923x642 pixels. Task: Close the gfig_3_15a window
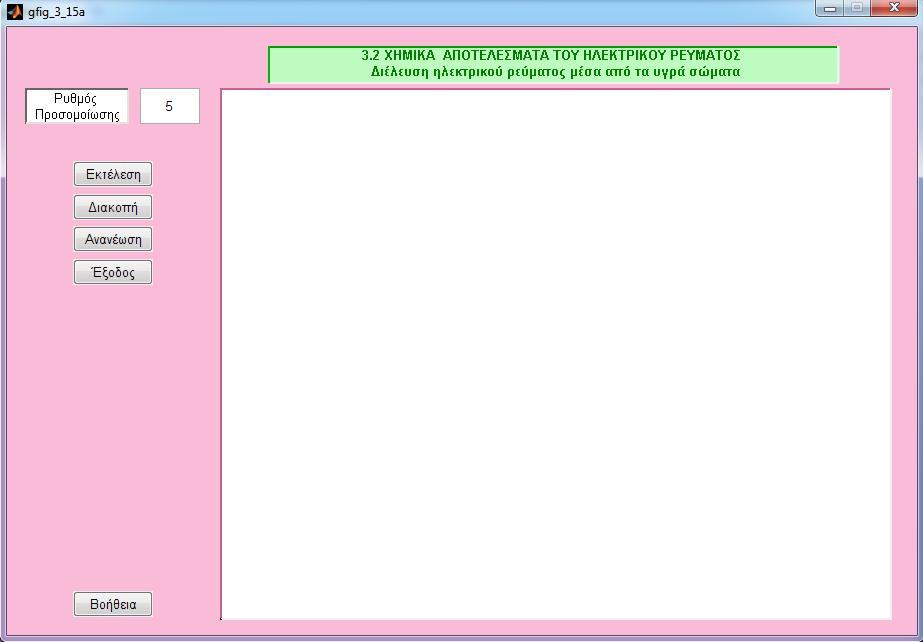coord(894,8)
